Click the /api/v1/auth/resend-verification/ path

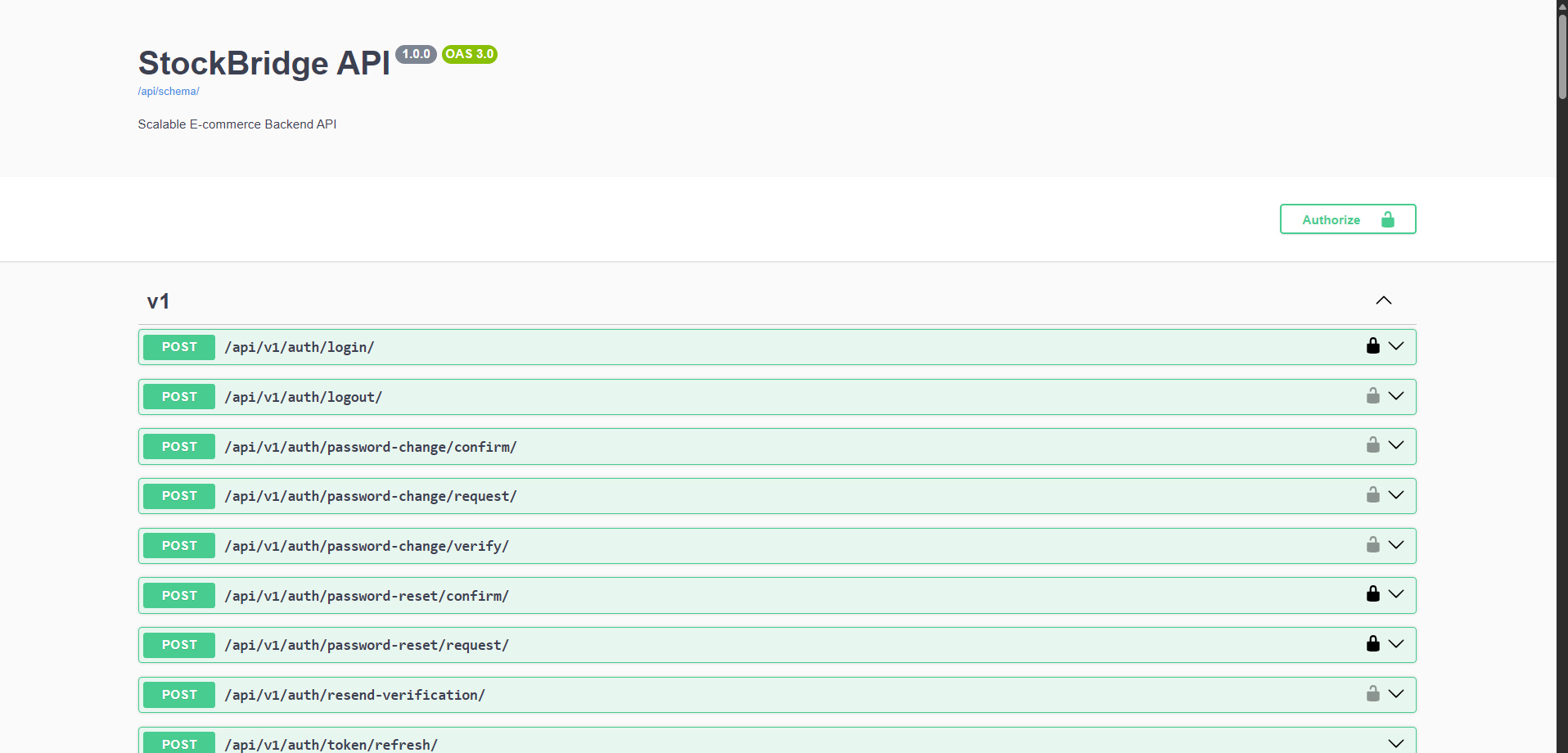(355, 695)
